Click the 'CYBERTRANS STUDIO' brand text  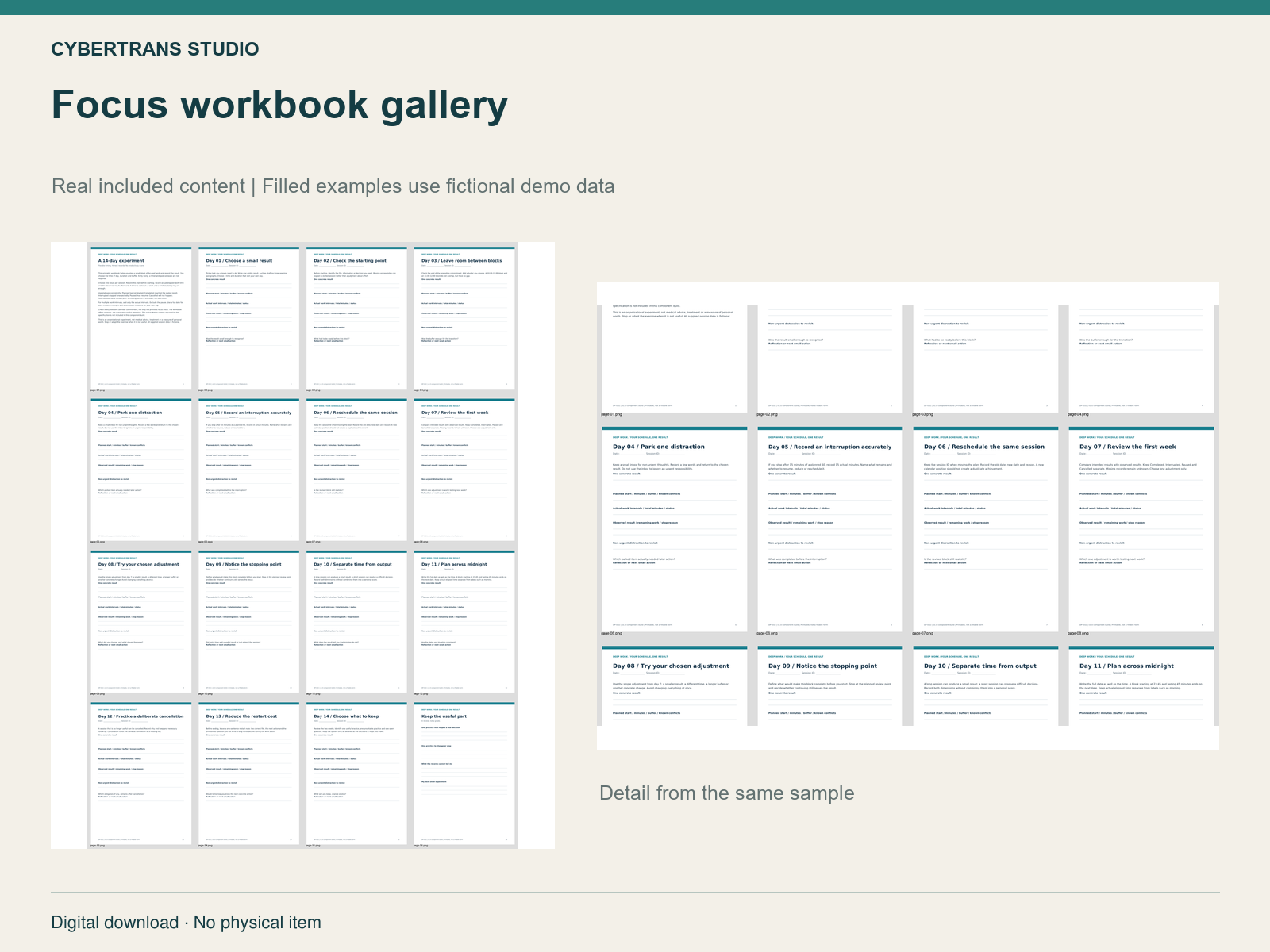(155, 49)
